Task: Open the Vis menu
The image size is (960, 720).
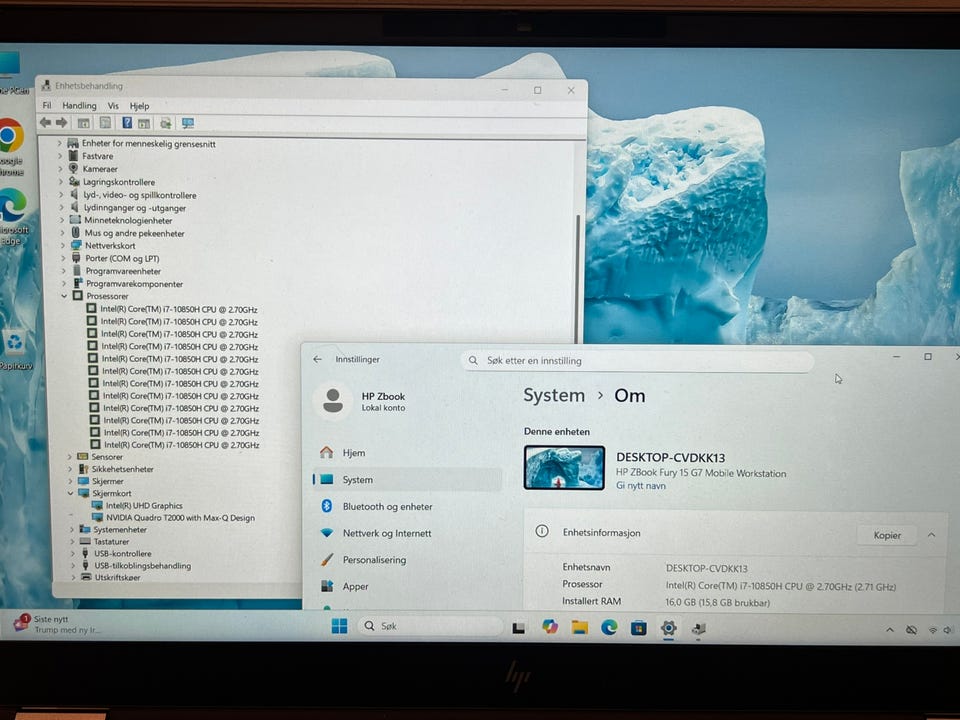Action: coord(113,105)
